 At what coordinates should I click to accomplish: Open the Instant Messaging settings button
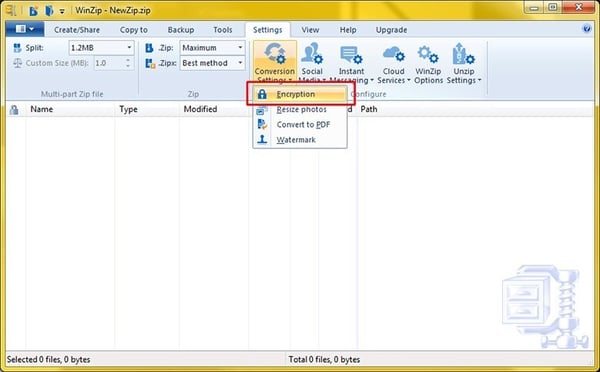(x=351, y=63)
